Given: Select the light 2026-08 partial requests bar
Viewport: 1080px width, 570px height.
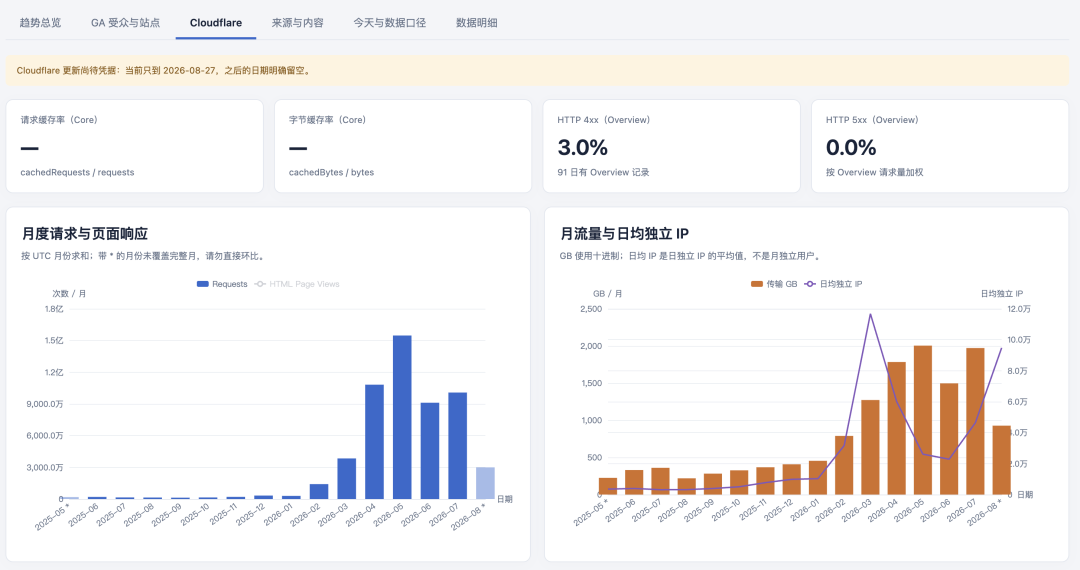Looking at the screenshot, I should (486, 483).
